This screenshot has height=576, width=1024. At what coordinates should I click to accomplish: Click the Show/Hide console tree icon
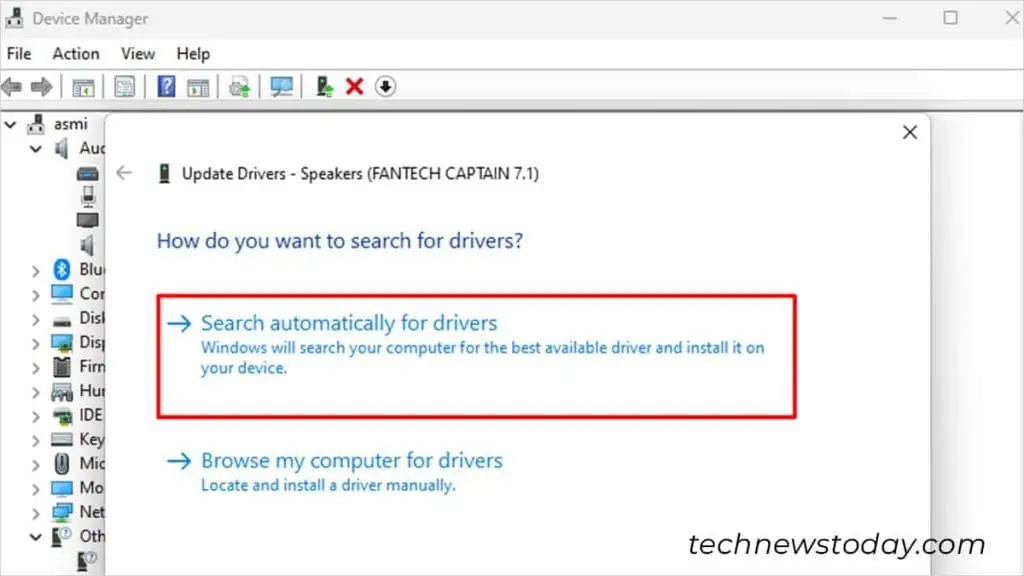tap(83, 87)
